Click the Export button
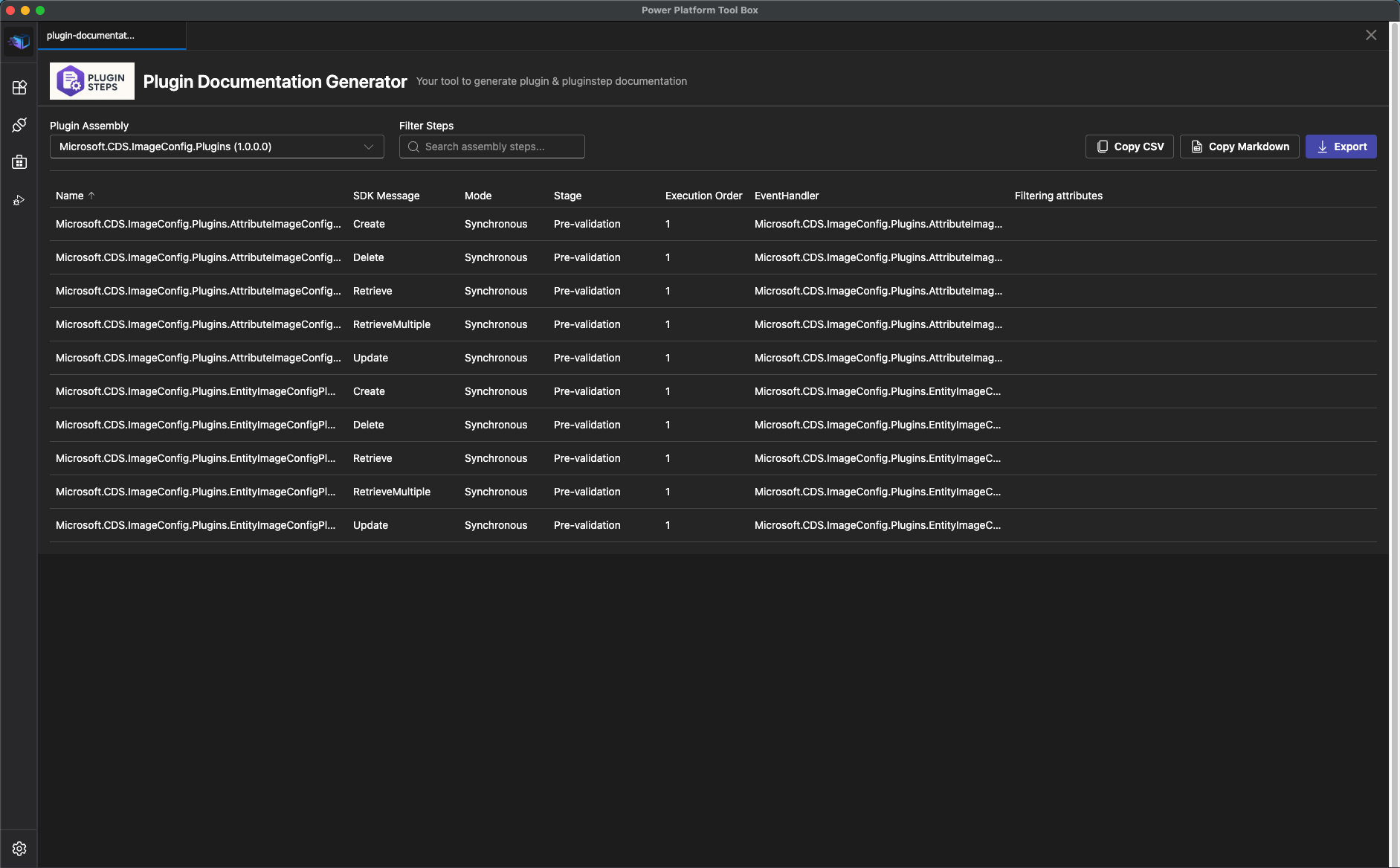The height and width of the screenshot is (868, 1400). click(x=1341, y=147)
